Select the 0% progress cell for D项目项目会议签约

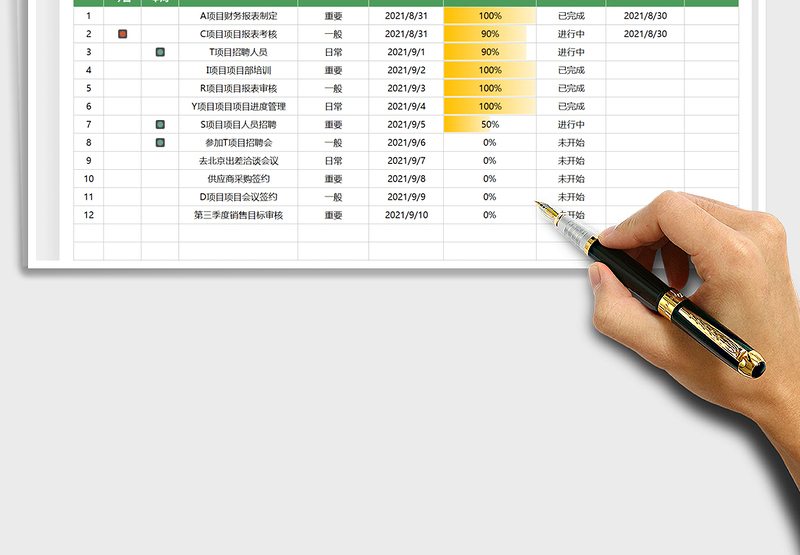pyautogui.click(x=489, y=197)
